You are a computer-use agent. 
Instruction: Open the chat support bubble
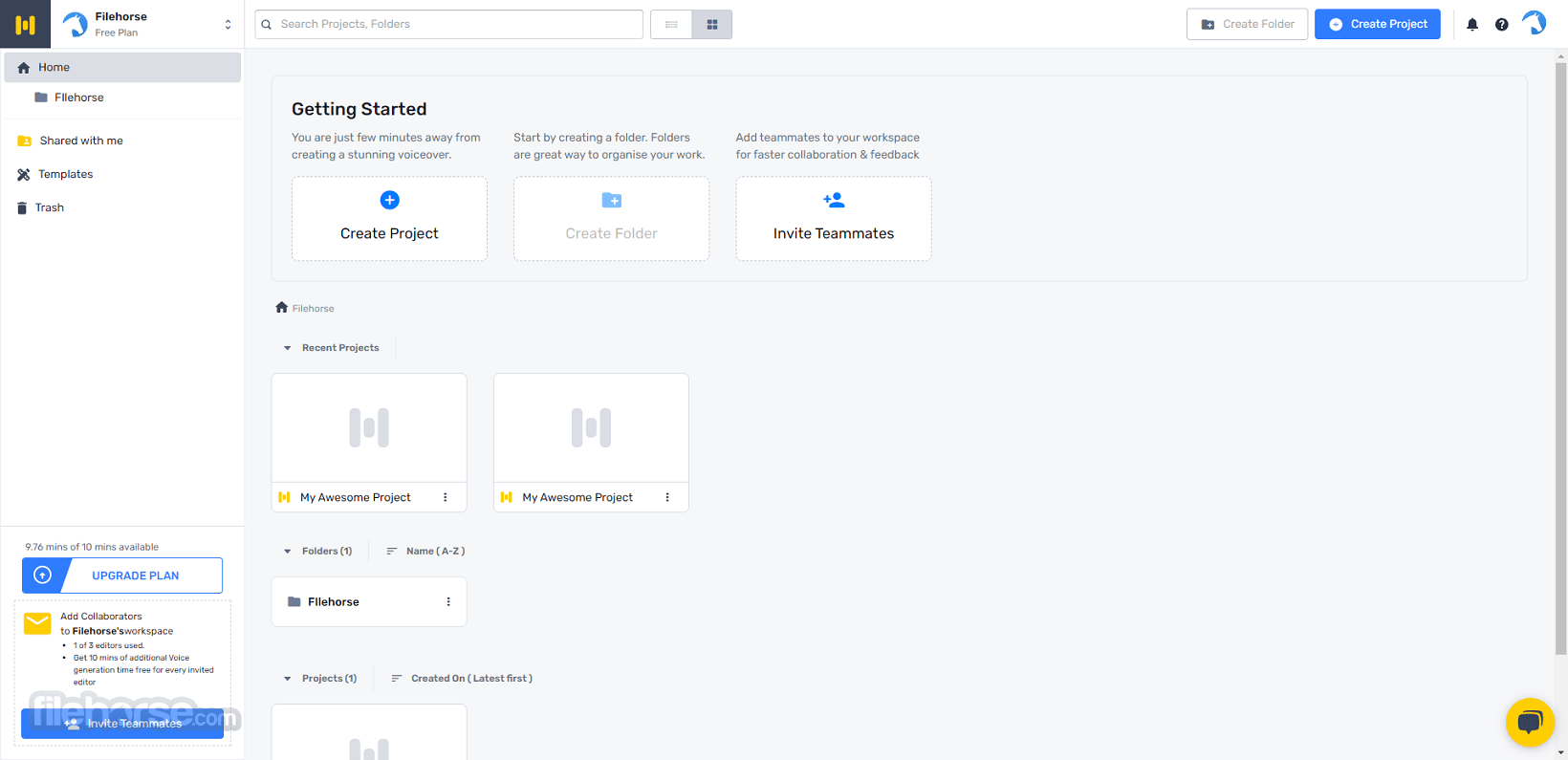pyautogui.click(x=1530, y=722)
